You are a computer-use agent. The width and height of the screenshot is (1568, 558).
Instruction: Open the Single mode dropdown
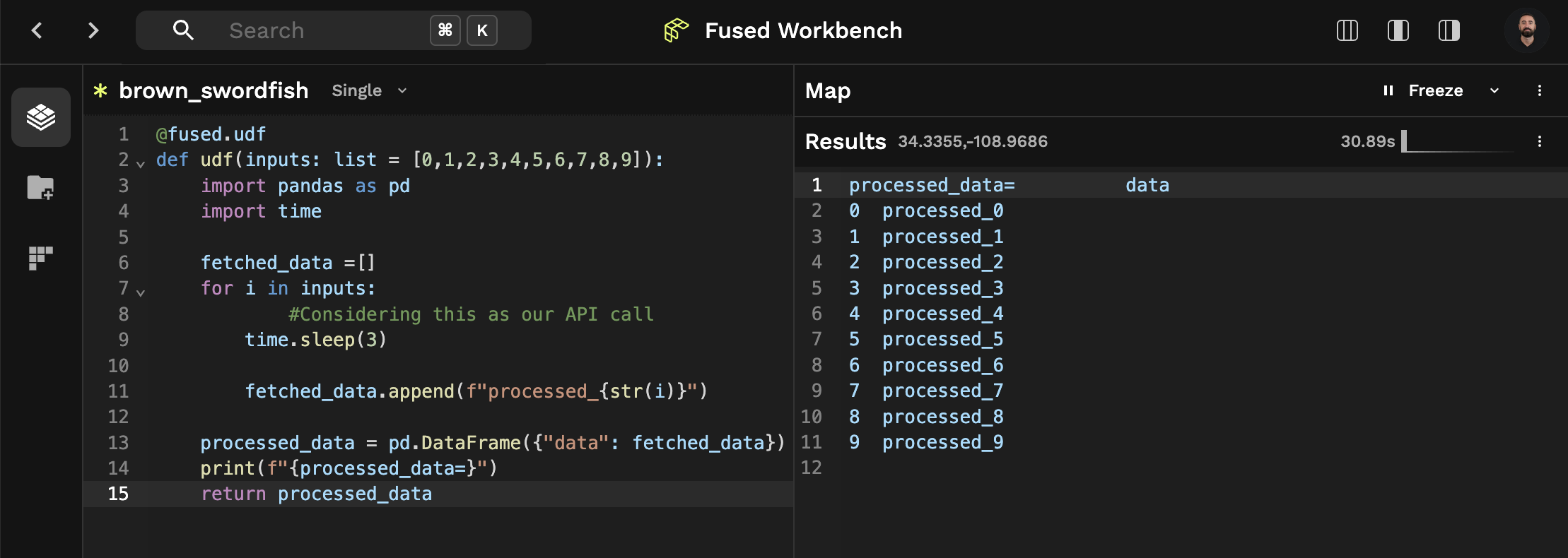tap(370, 90)
